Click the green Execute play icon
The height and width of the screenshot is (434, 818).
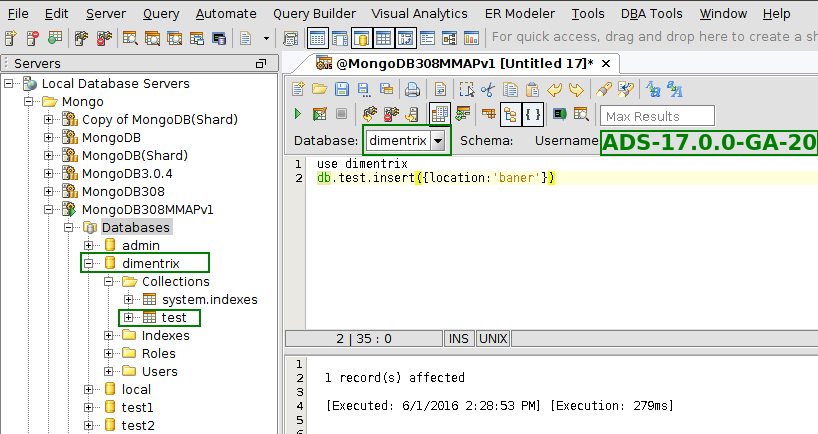coord(298,114)
